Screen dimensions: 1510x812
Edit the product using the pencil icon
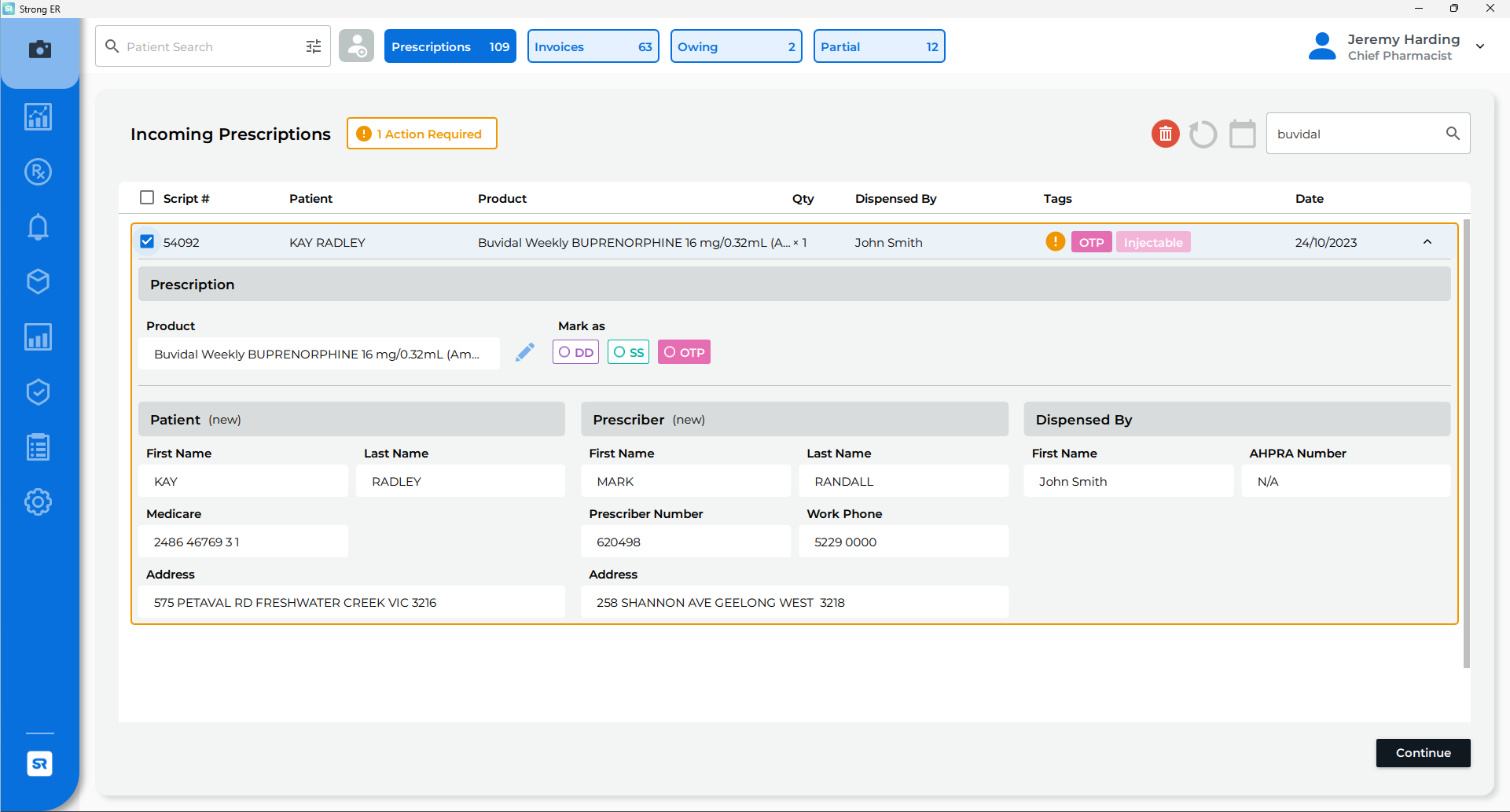524,351
